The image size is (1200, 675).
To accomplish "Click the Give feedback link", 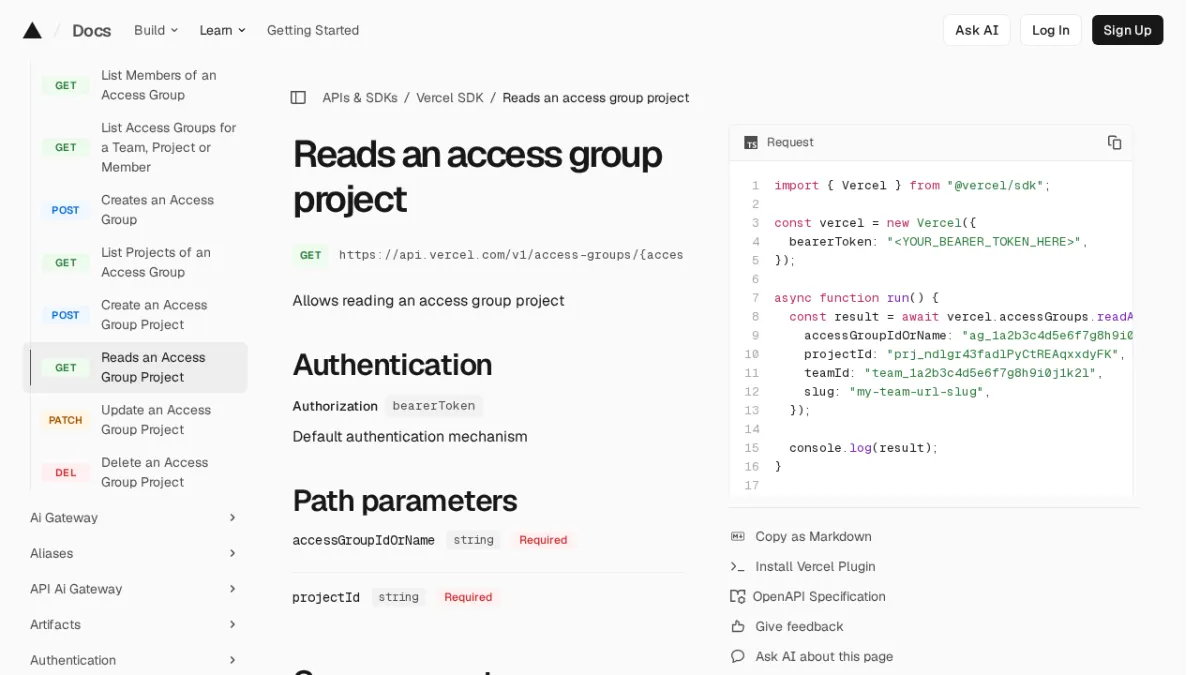I will [800, 627].
